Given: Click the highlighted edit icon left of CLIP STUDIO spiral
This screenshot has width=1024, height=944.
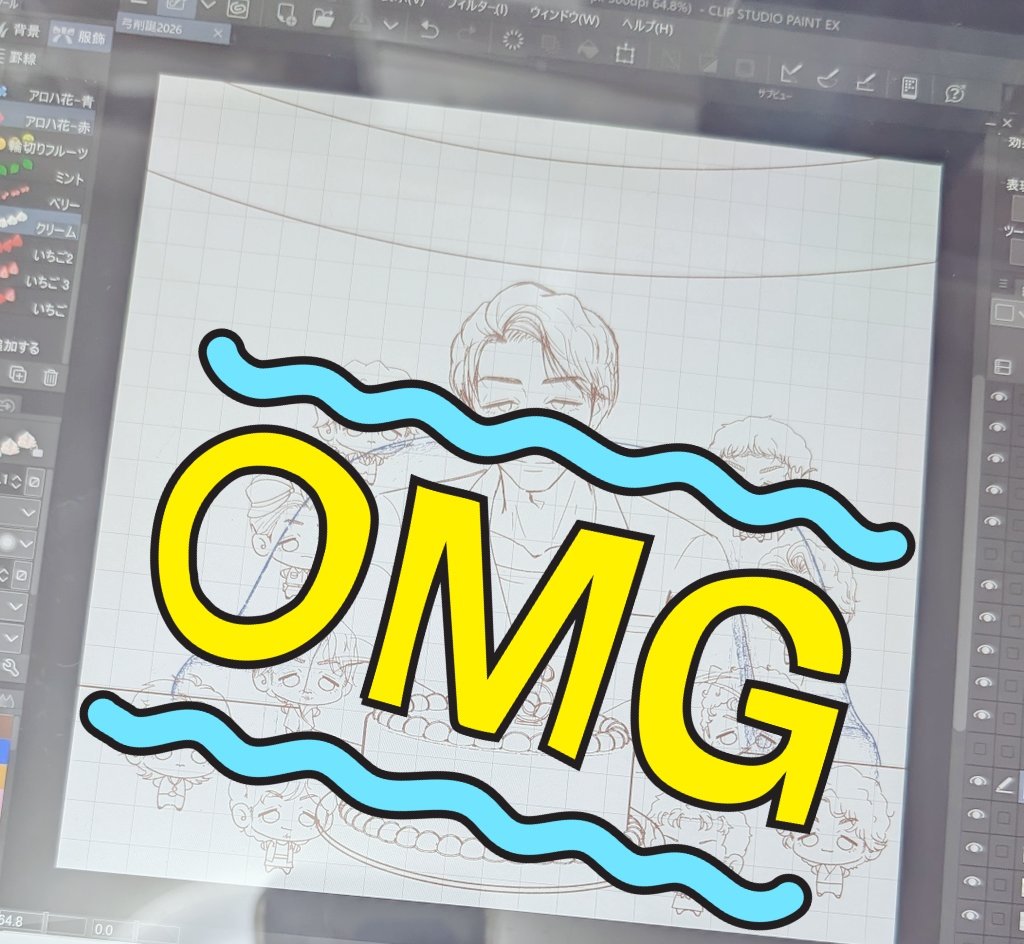Looking at the screenshot, I should (177, 6).
